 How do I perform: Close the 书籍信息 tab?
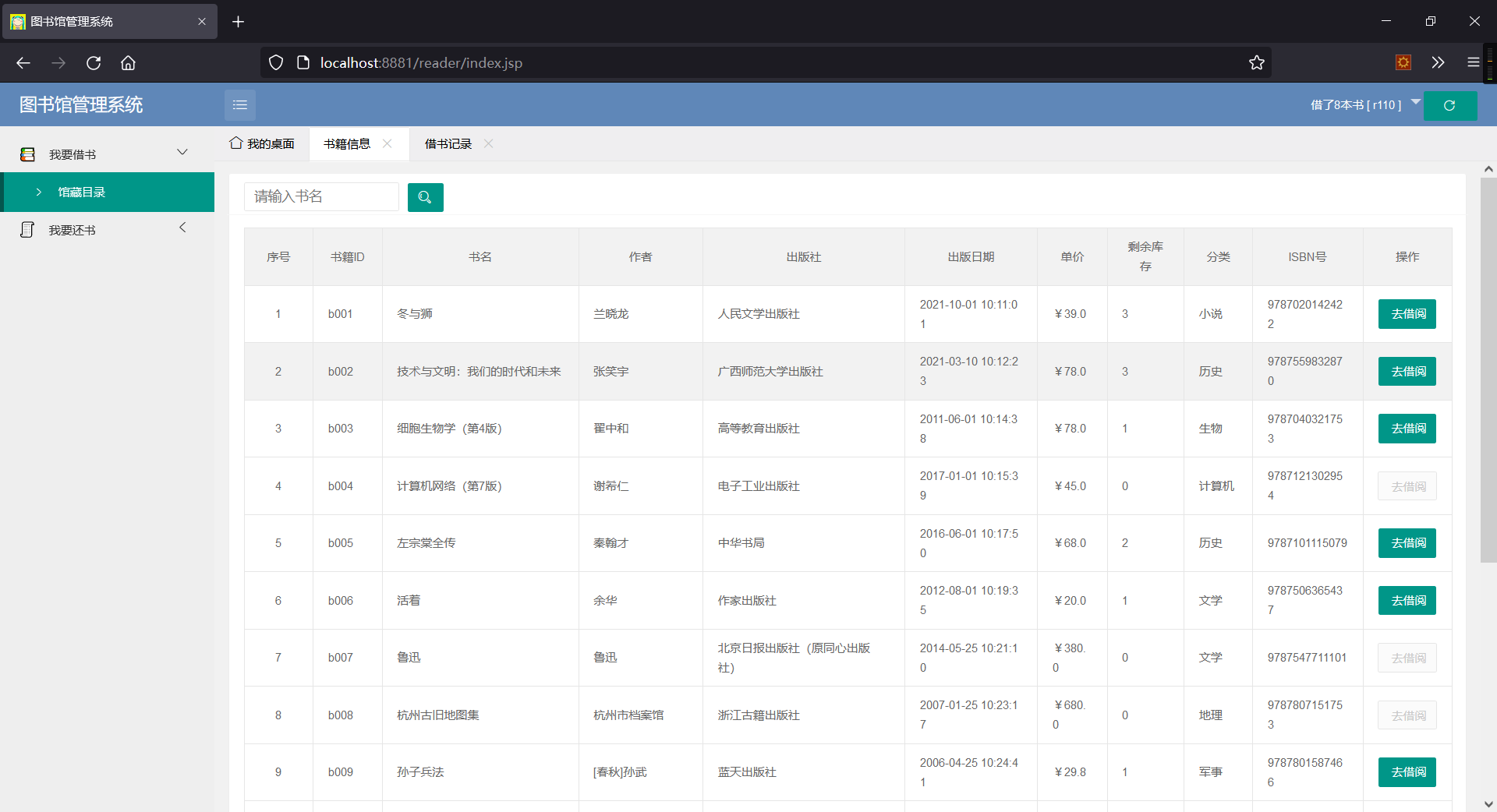[x=388, y=143]
